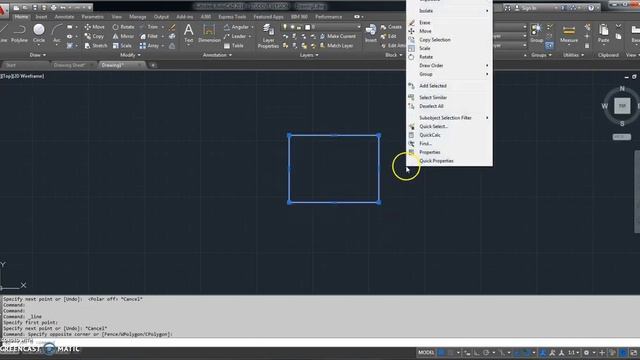Image resolution: width=640 pixels, height=360 pixels.
Task: Expand the Layers panel
Action: (x=309, y=55)
